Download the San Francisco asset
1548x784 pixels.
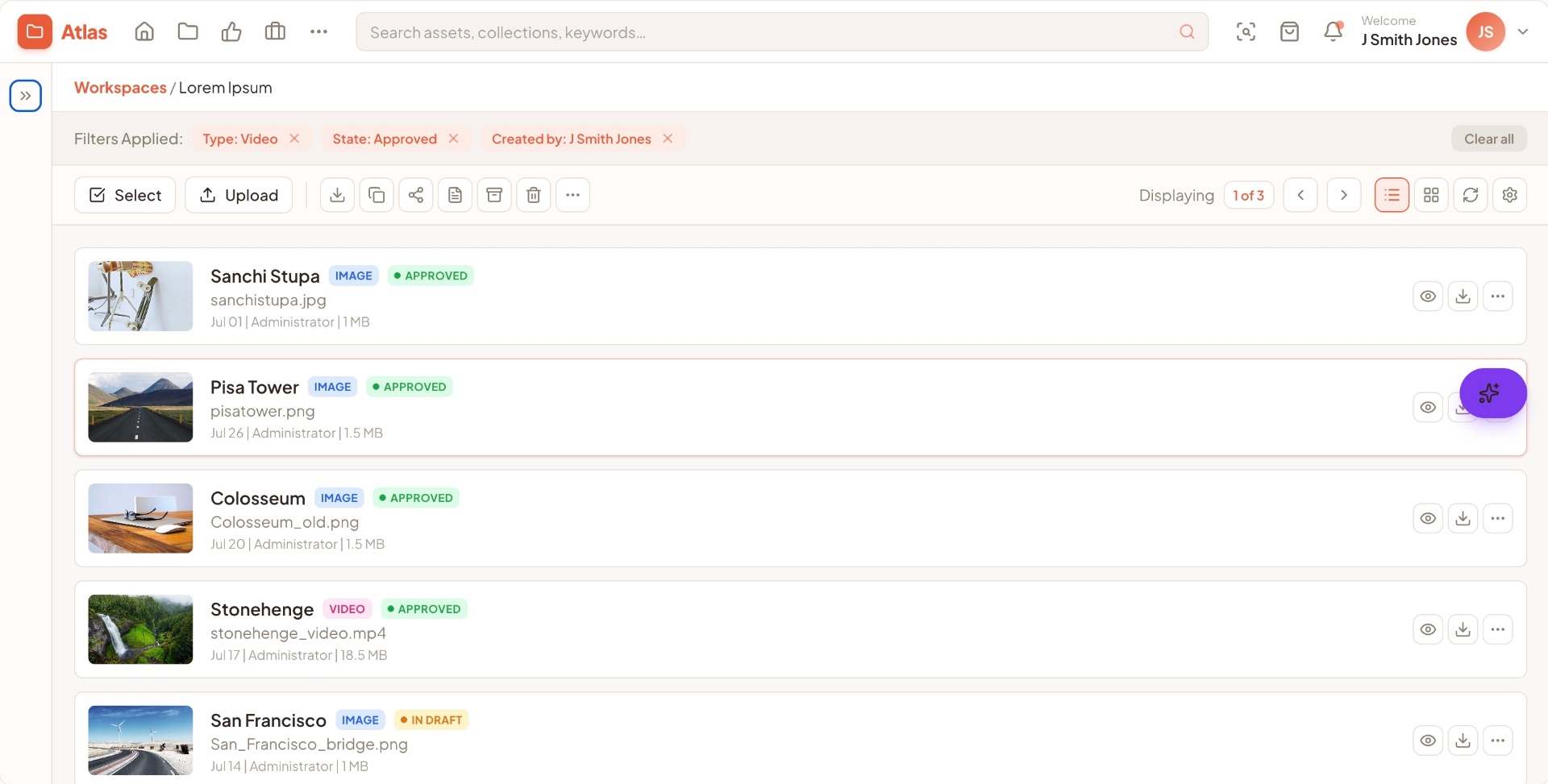pos(1463,741)
